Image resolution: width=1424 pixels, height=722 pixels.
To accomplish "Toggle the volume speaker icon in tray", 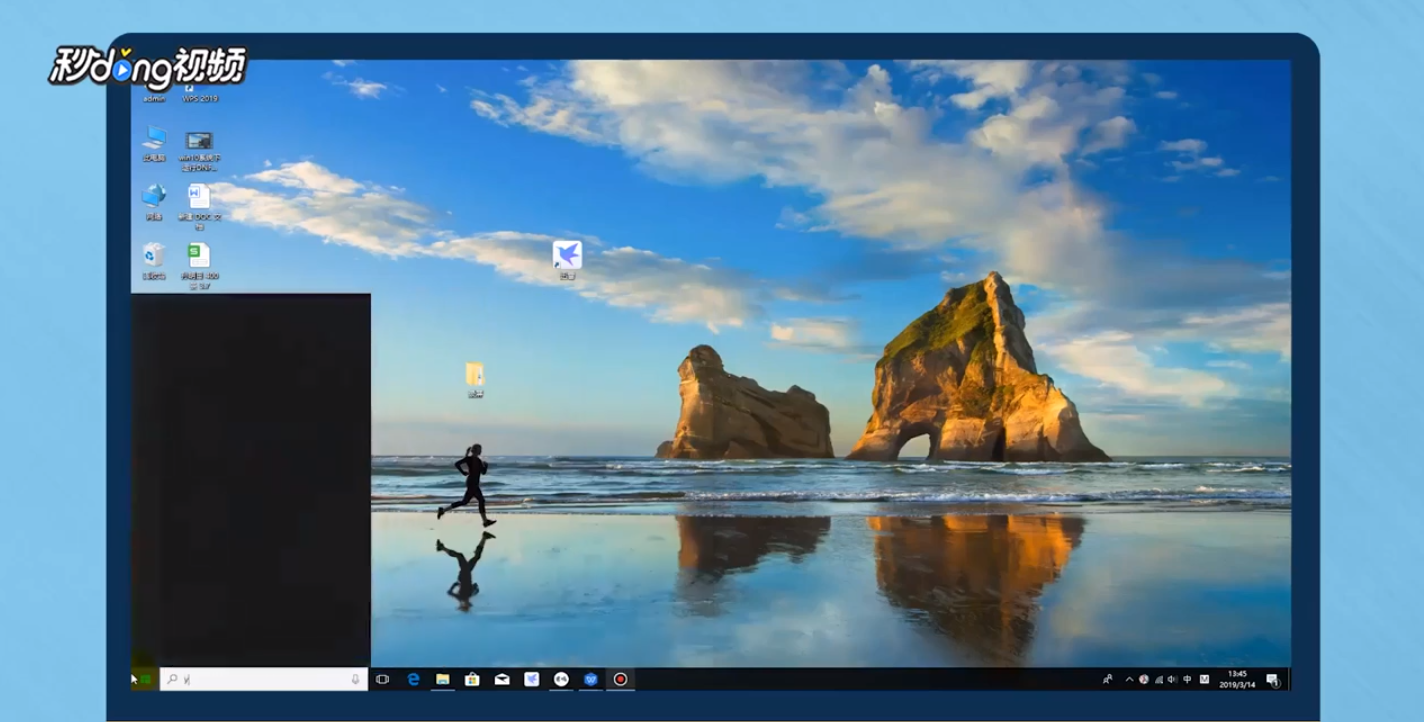I will (1171, 678).
